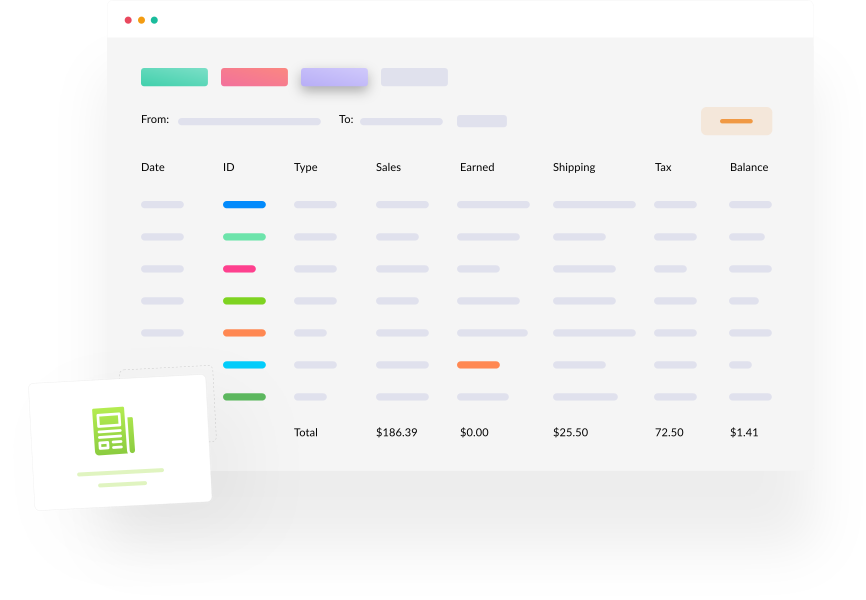
Task: Open the lime green ID entry
Action: [x=244, y=301]
